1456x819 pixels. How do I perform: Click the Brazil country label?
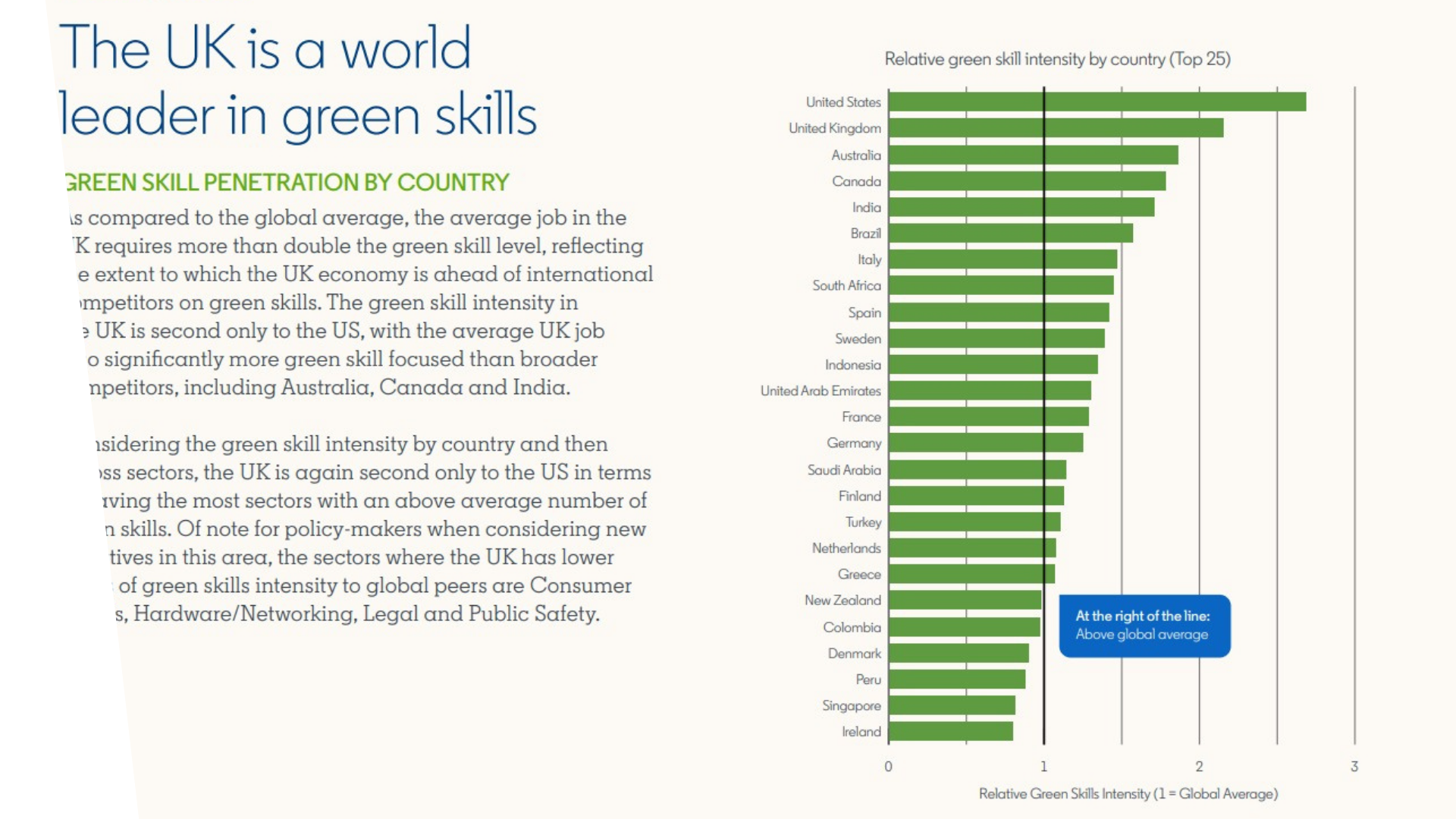[865, 234]
